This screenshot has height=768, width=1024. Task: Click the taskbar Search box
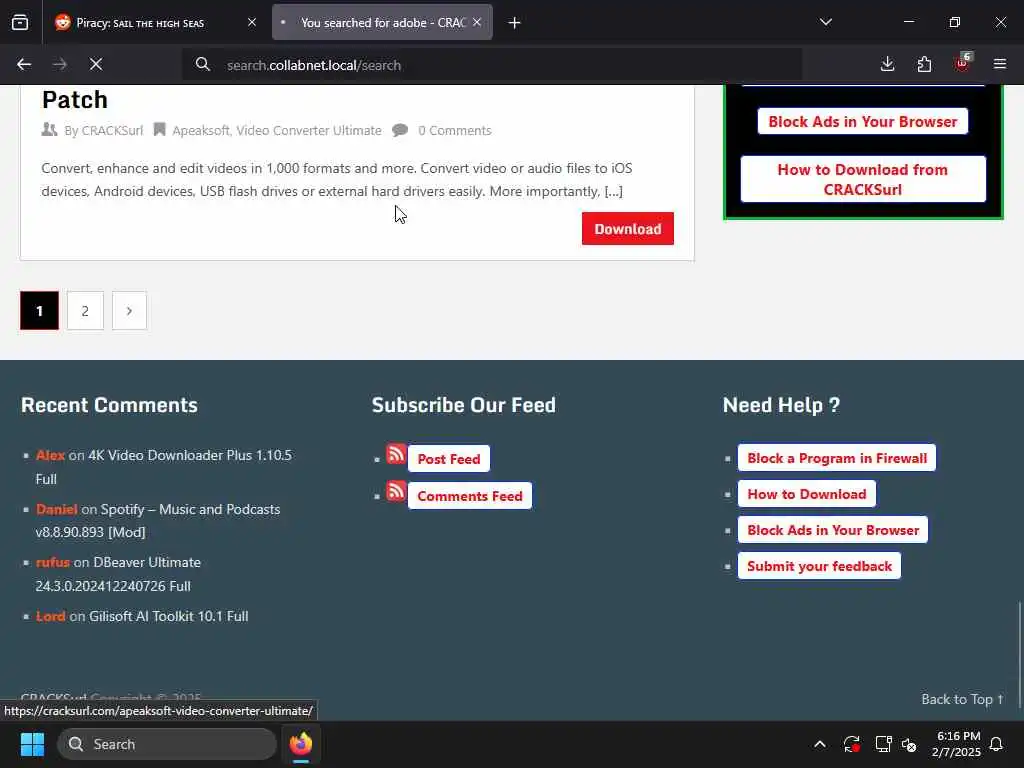pyautogui.click(x=167, y=744)
